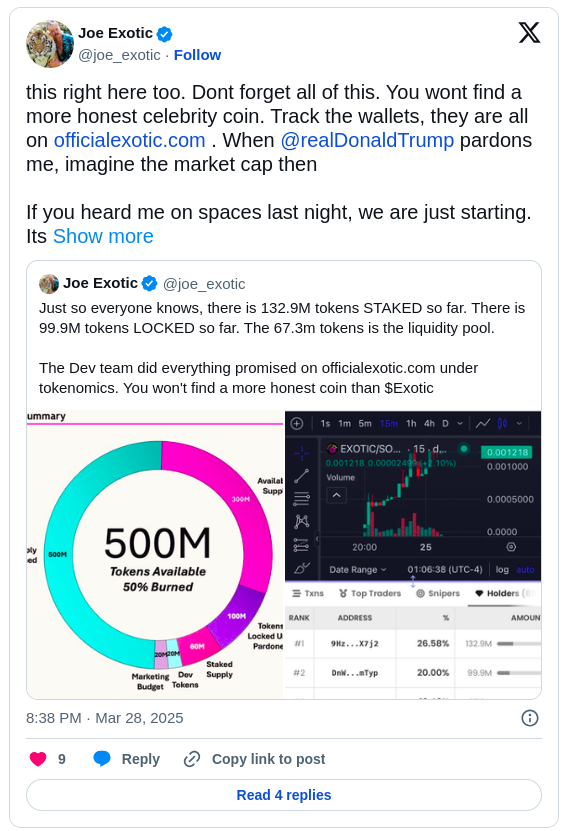Collapse the Volume indicator arrow
The image size is (575, 831).
click(337, 496)
